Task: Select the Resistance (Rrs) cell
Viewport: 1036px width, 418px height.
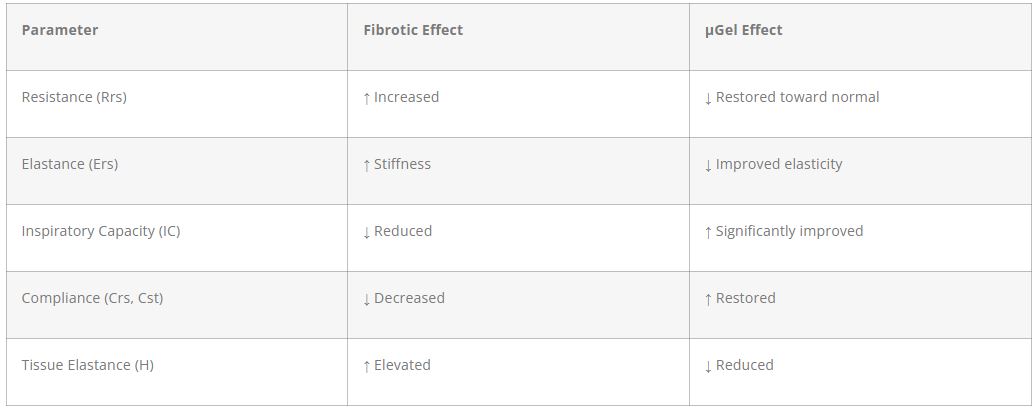Action: click(74, 97)
